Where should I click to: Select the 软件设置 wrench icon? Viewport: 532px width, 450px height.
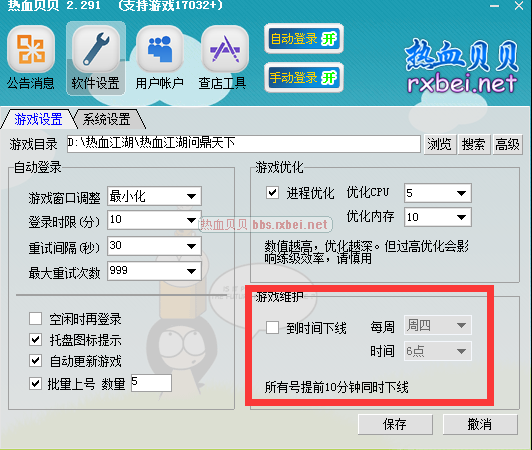click(x=96, y=50)
